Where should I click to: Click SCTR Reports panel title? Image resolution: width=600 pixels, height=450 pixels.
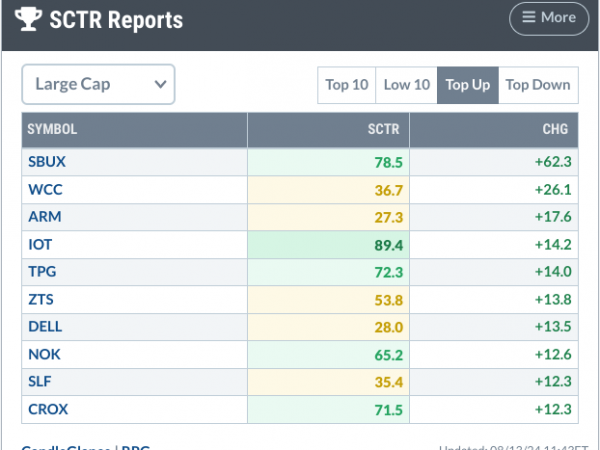tap(116, 20)
